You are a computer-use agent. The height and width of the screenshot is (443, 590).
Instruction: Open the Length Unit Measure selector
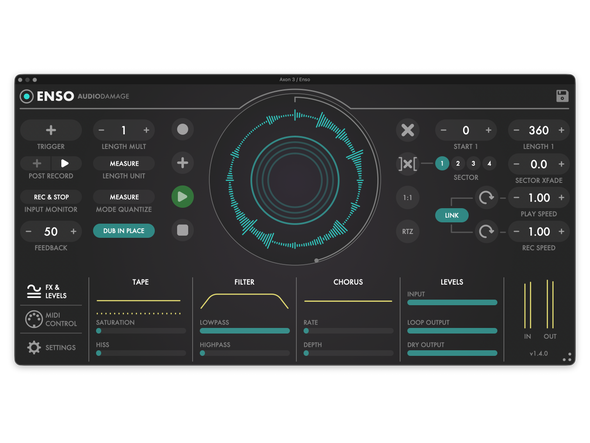(x=124, y=163)
